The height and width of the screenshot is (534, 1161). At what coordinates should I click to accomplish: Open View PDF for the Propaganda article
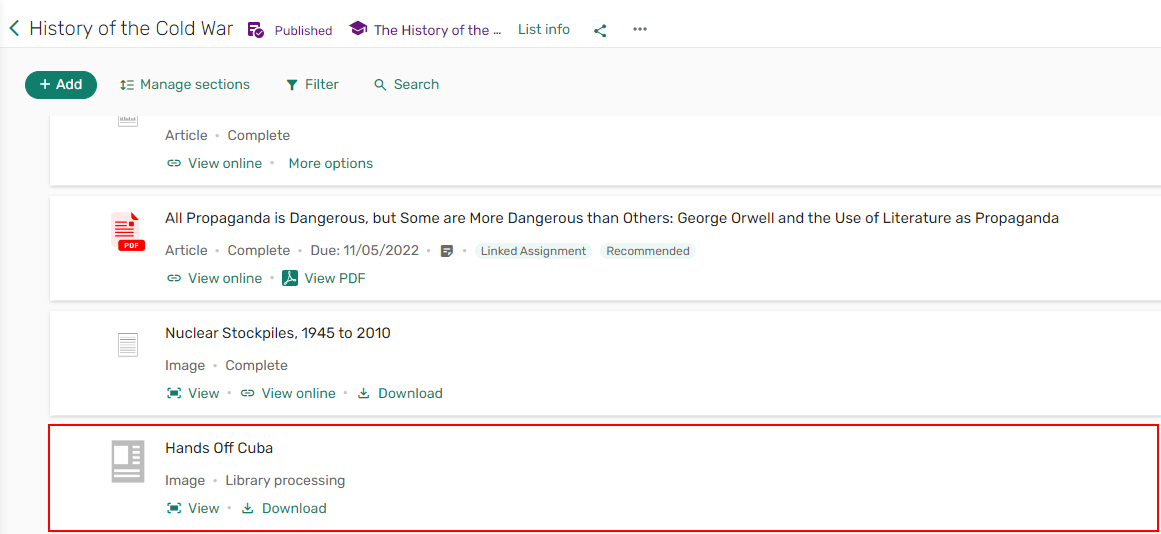click(324, 278)
